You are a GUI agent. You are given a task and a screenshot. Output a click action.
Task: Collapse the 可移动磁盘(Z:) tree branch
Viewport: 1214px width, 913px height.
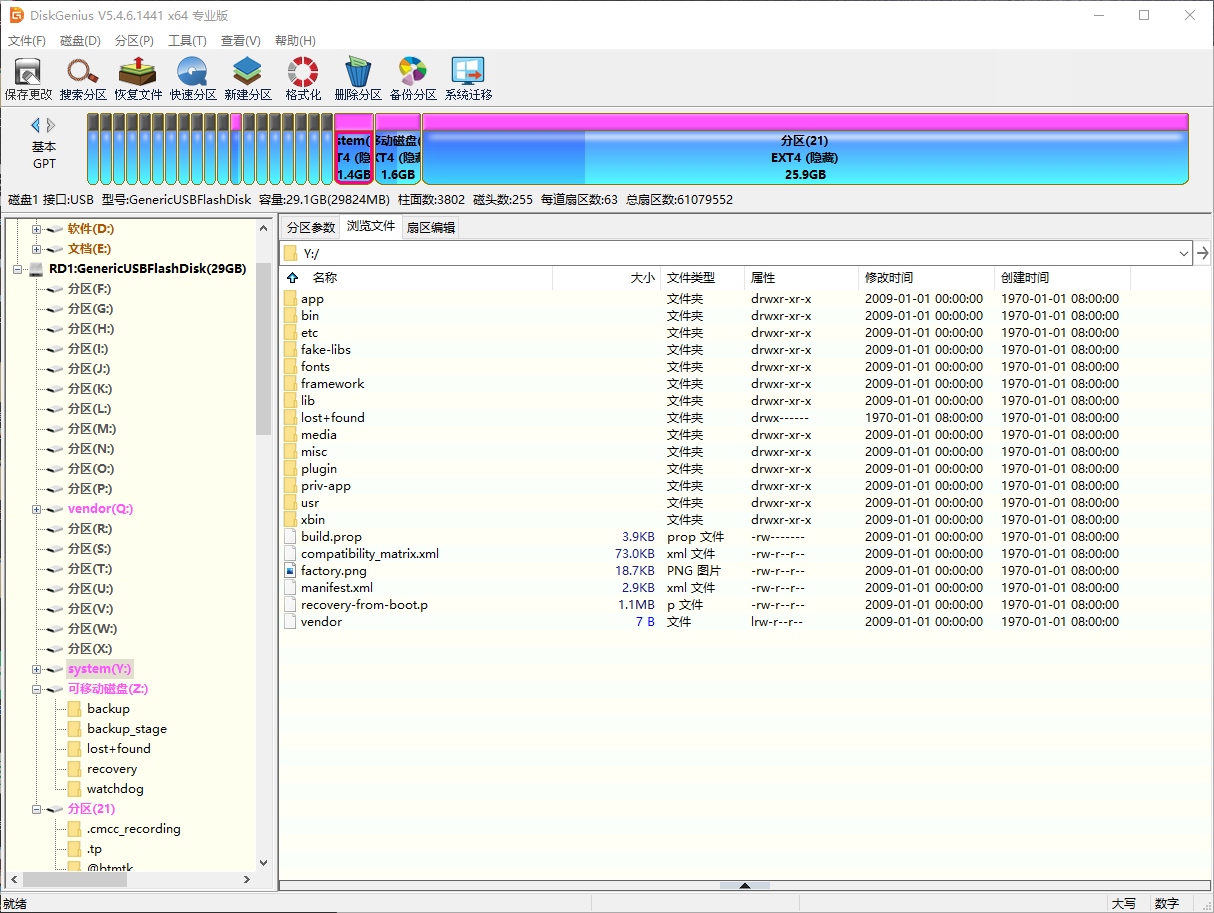(x=34, y=688)
